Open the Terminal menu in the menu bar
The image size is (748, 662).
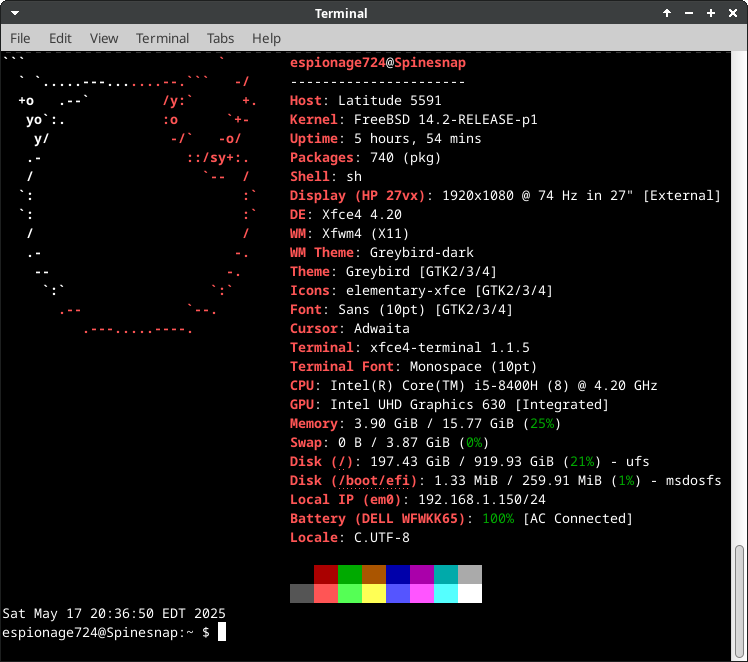(x=162, y=38)
